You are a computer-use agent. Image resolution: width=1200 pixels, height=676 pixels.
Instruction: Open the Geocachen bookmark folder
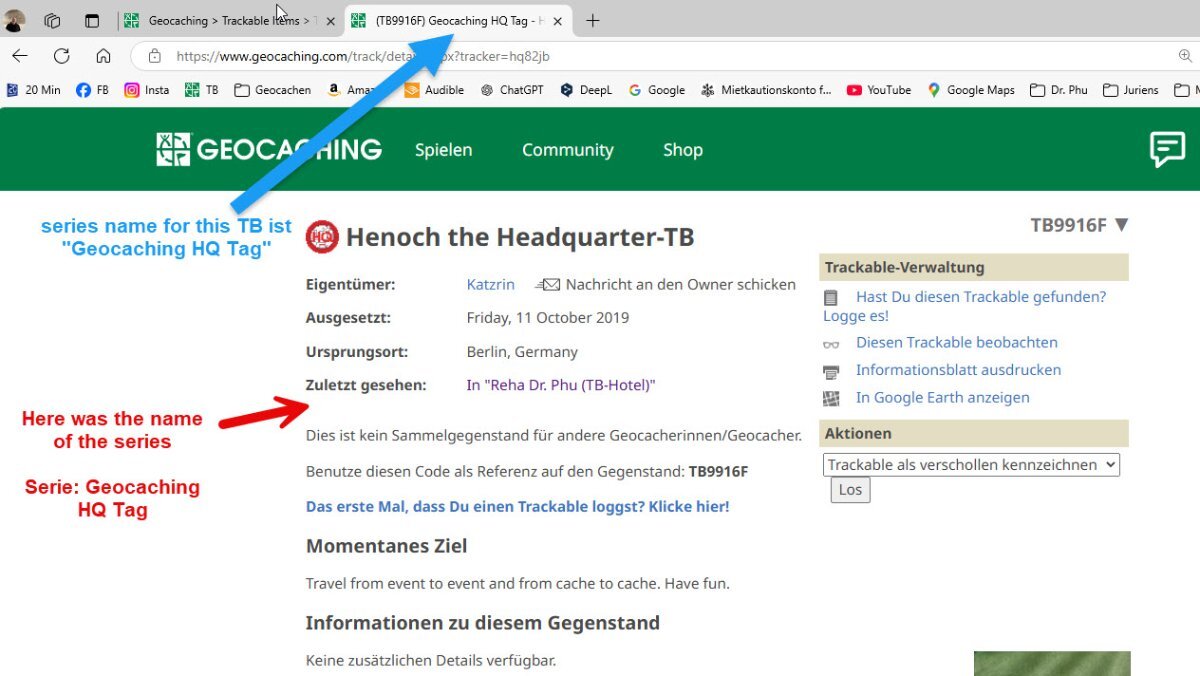pos(273,90)
